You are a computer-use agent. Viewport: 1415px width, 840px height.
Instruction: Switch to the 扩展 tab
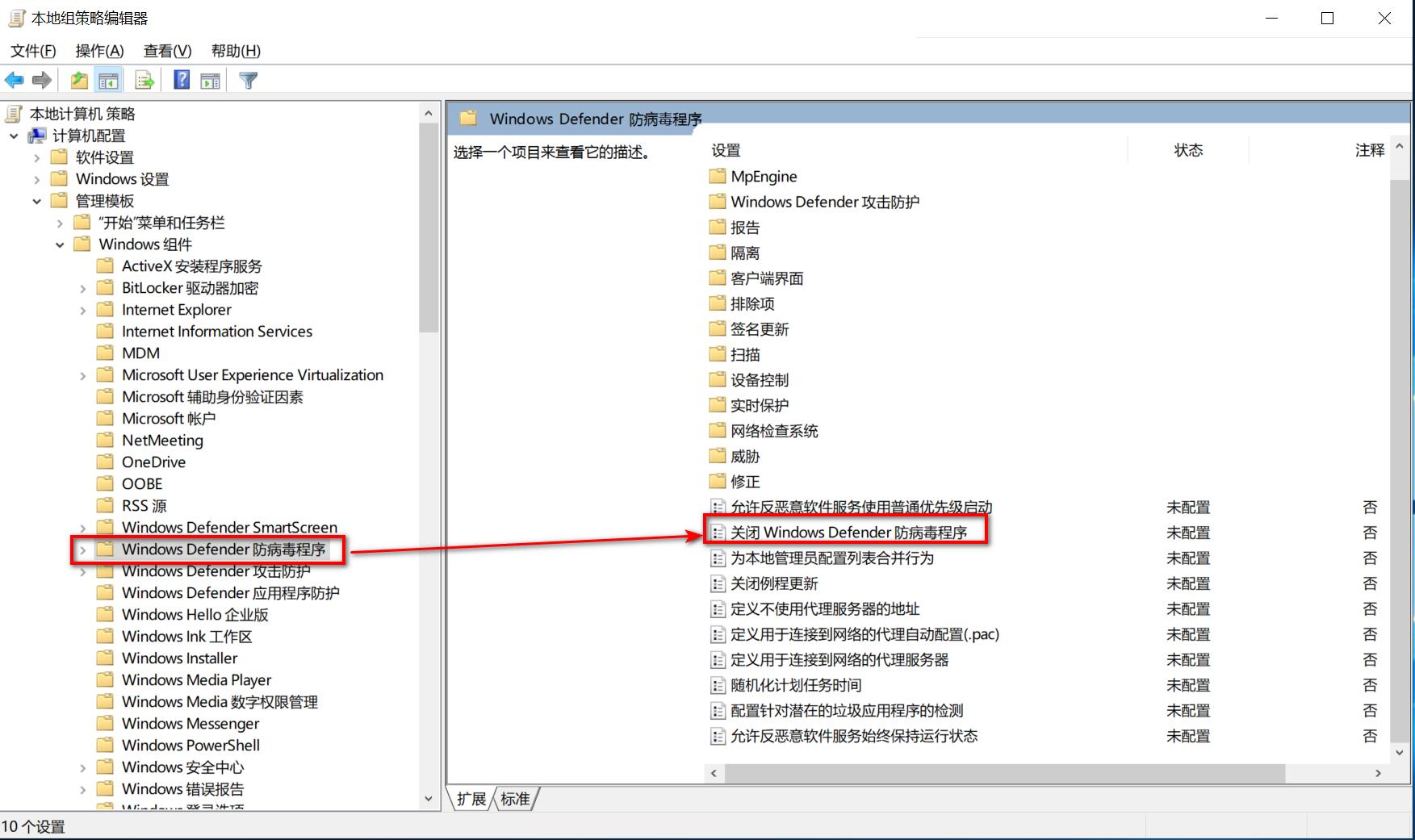[x=471, y=799]
